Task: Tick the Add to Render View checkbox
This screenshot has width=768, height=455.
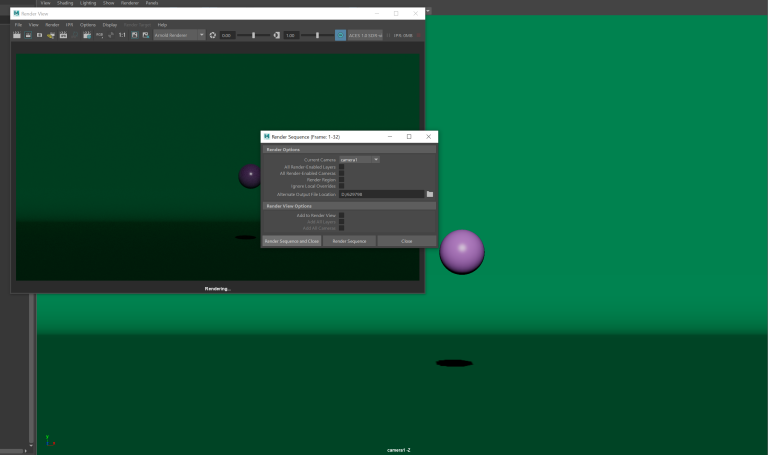Action: click(x=341, y=215)
